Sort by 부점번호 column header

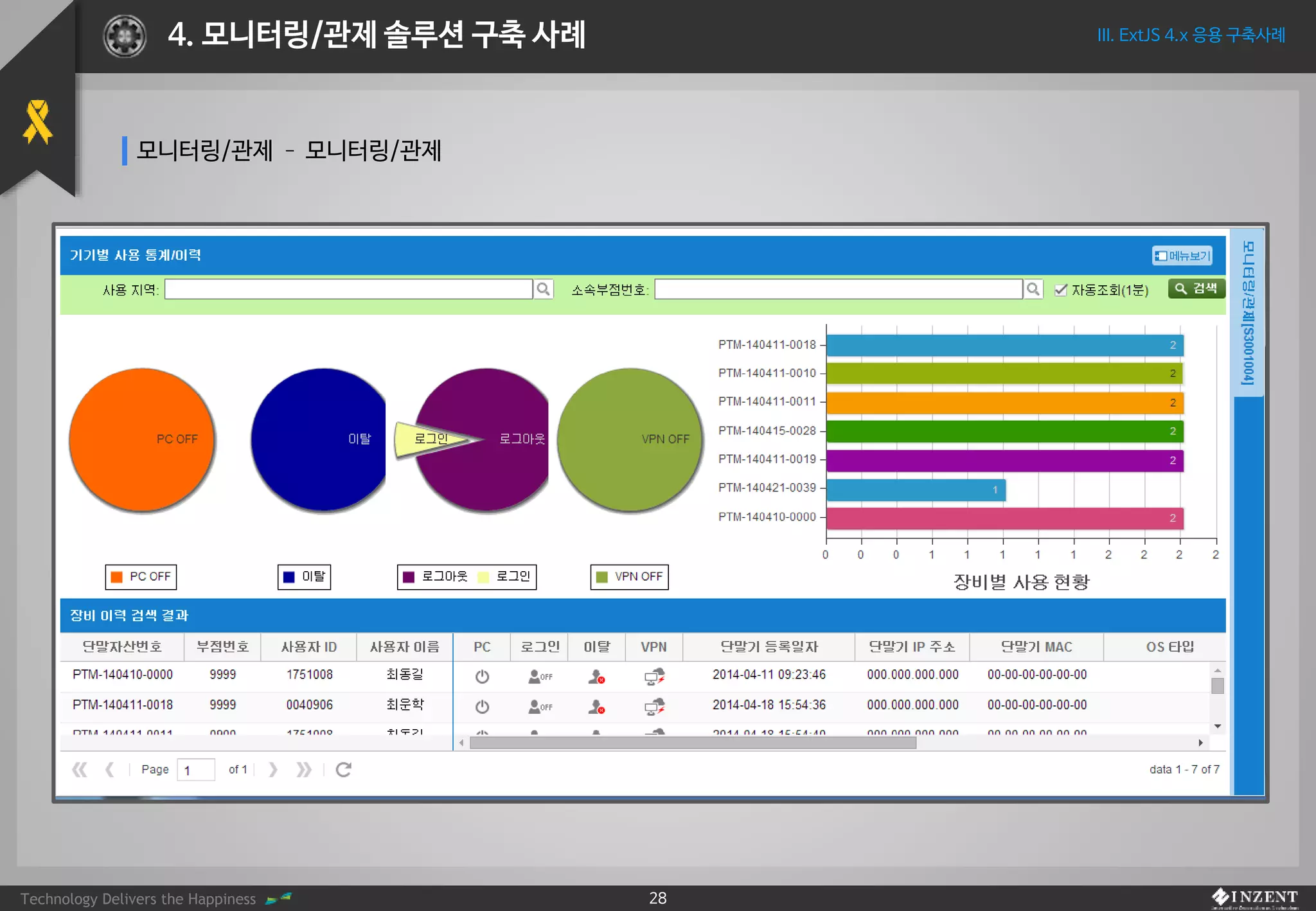[222, 647]
